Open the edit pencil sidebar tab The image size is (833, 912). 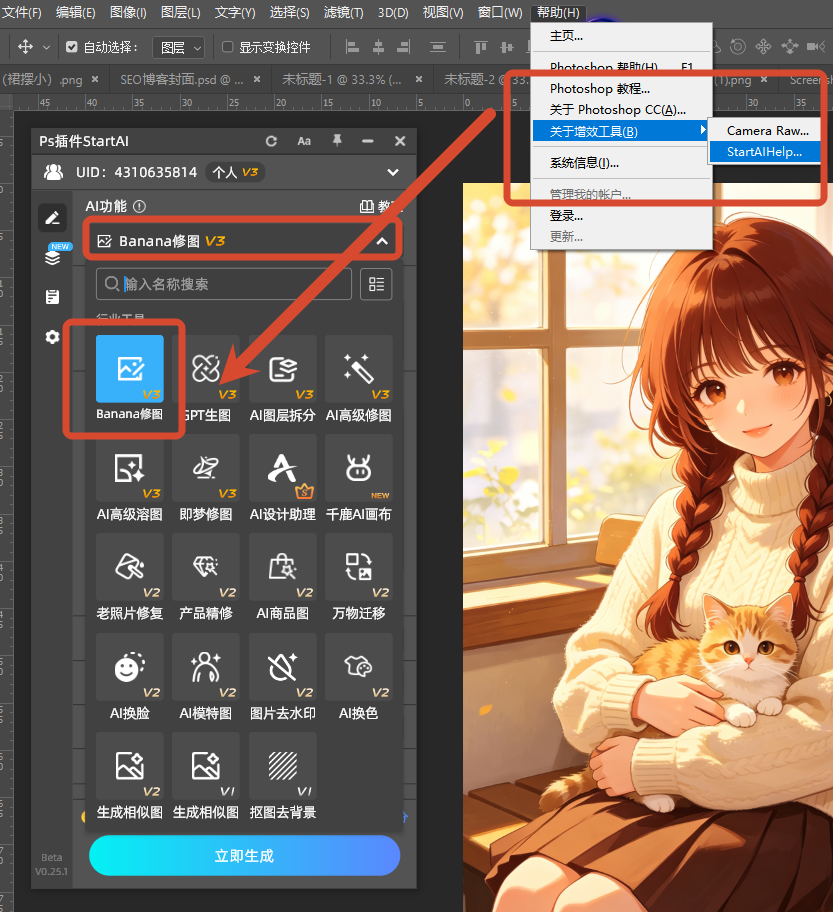click(x=52, y=218)
